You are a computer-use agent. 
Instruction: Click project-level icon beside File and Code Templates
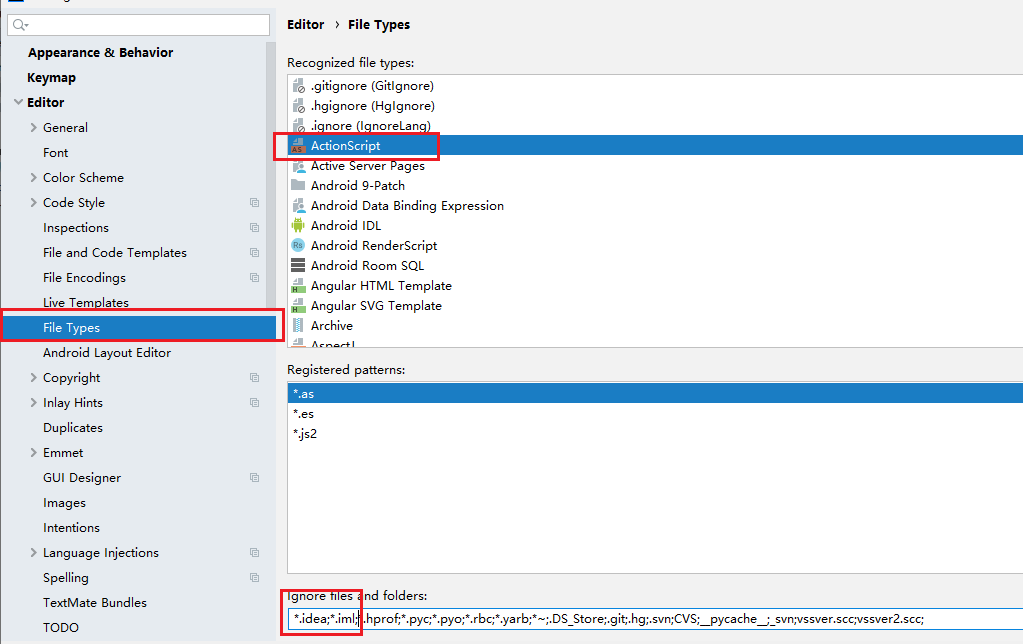[x=254, y=253]
